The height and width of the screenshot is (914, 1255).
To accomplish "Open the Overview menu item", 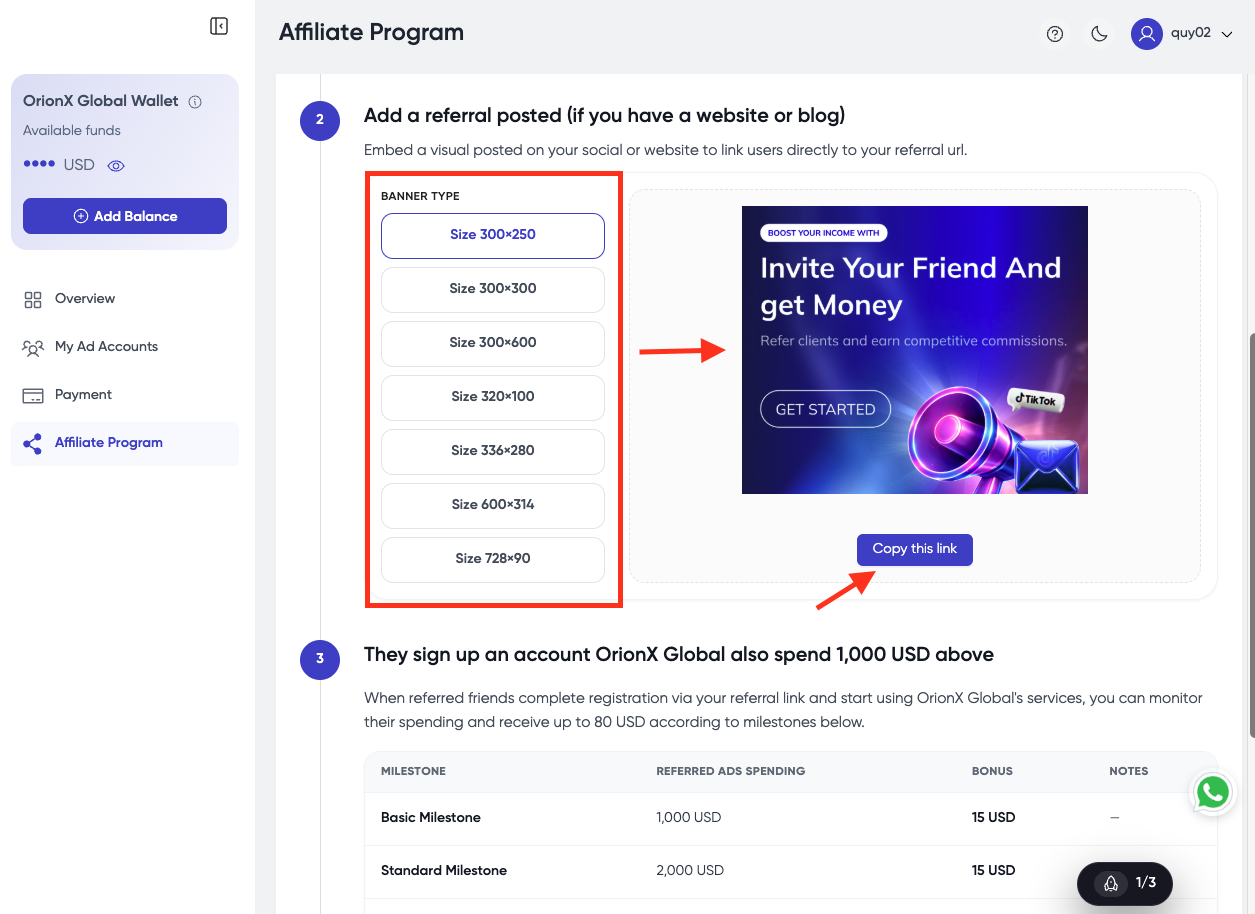I will 125,299.
